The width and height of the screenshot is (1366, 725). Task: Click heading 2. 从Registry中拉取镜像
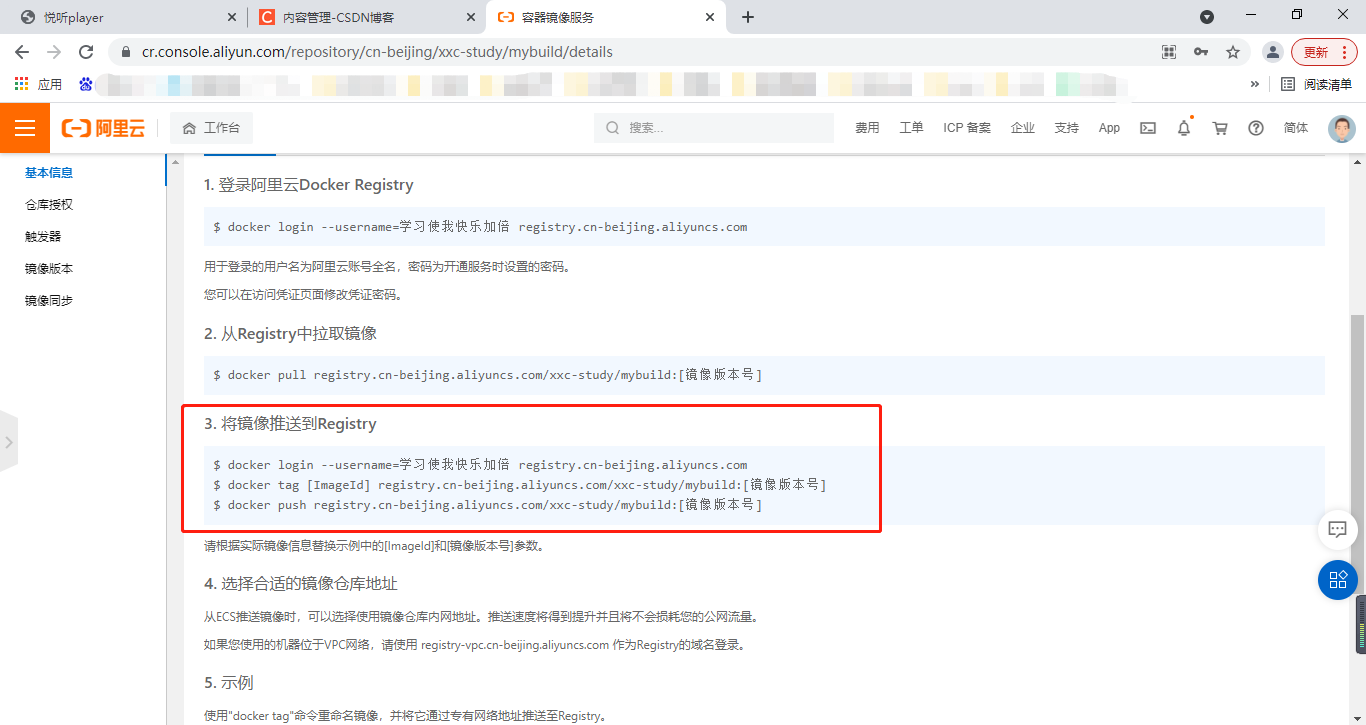290,333
